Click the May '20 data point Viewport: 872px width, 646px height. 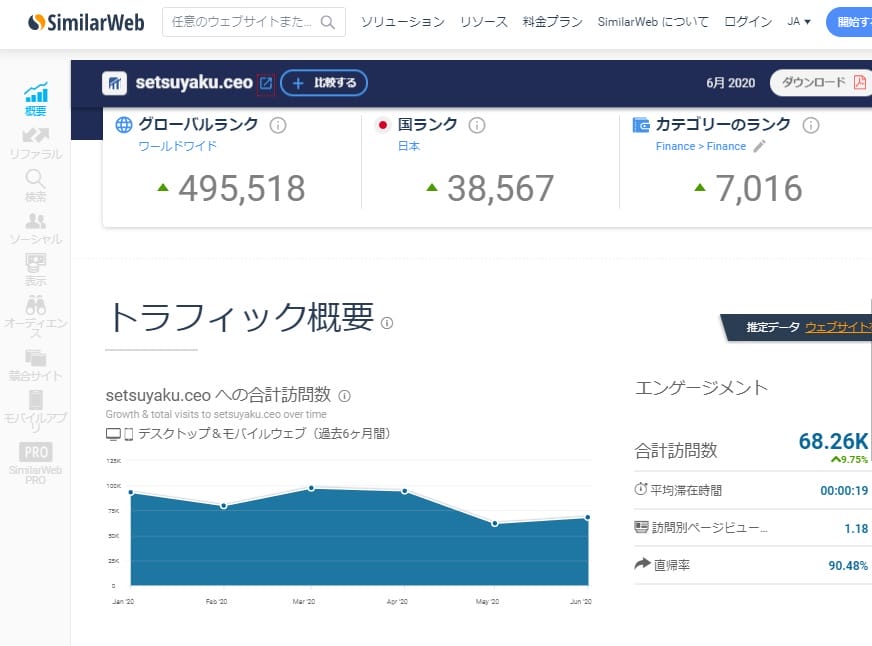(x=495, y=524)
